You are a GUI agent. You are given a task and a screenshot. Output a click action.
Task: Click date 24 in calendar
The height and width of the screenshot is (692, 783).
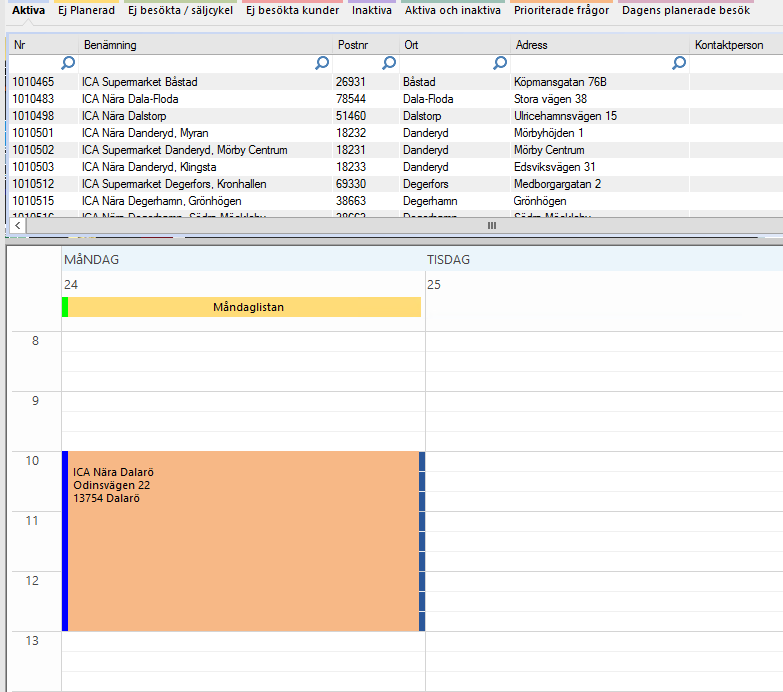click(x=71, y=285)
